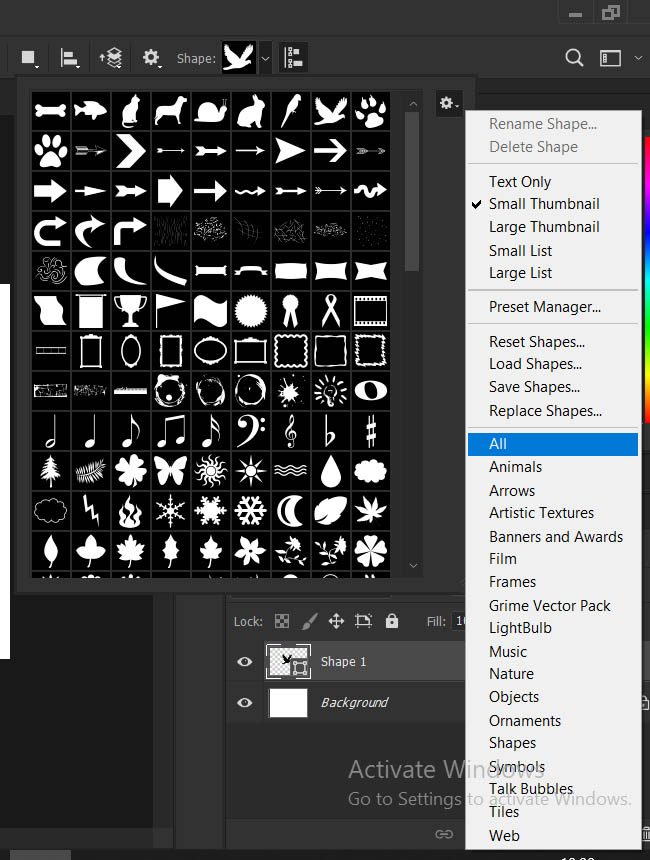Choose Replace Shapes menu item
Screen dimensions: 650x860
click(545, 411)
